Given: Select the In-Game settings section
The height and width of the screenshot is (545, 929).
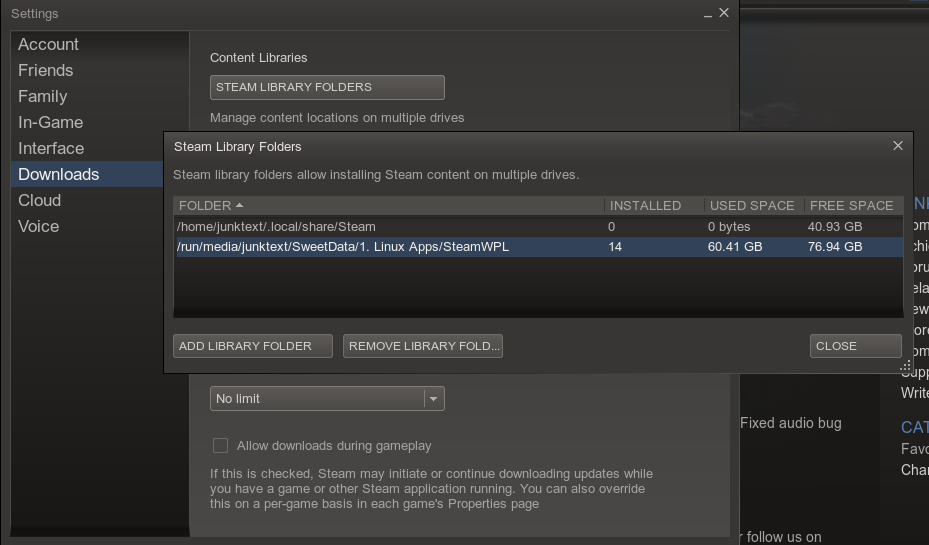Looking at the screenshot, I should pos(50,123).
